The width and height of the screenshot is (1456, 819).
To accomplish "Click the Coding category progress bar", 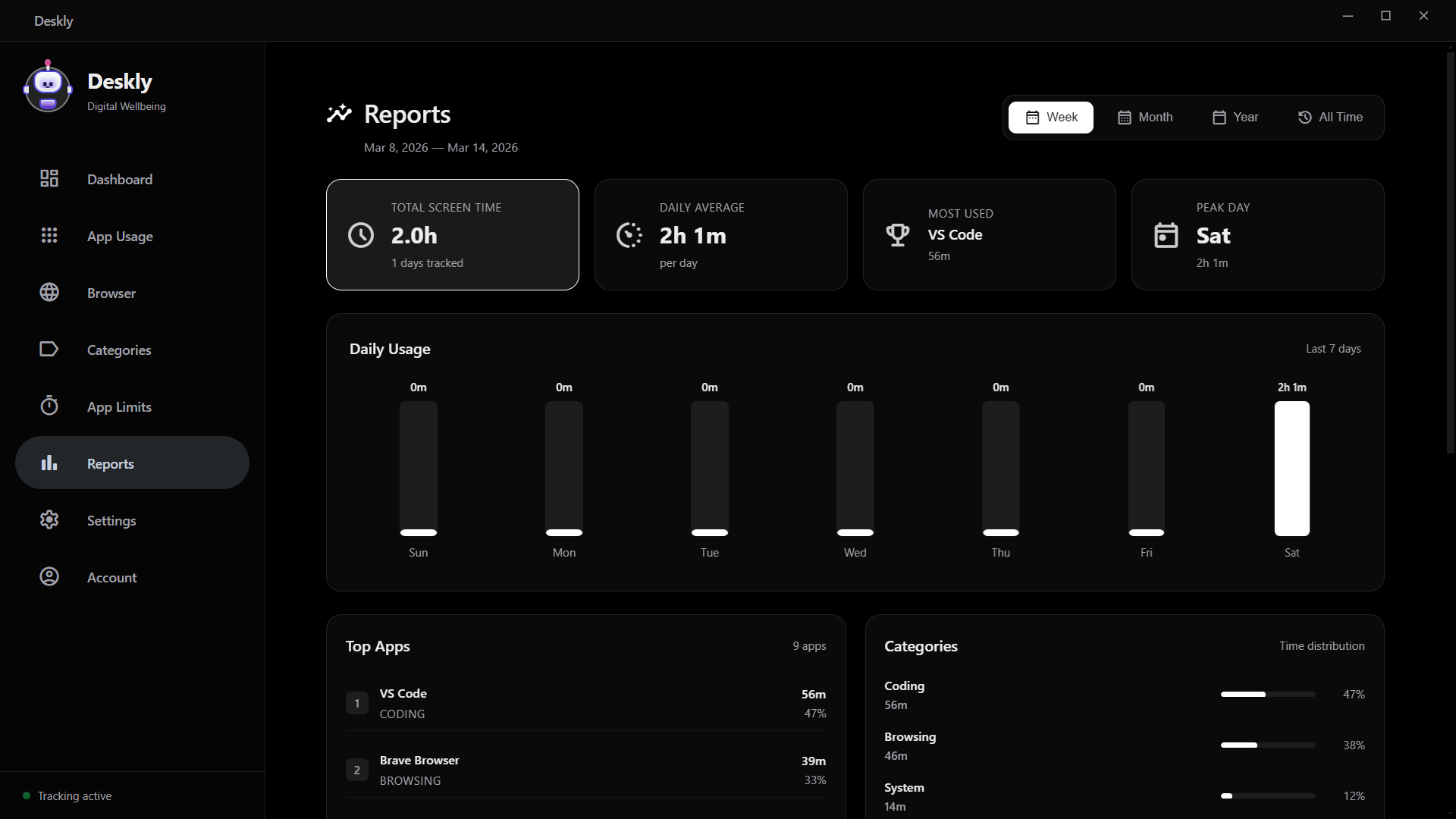I will [x=1267, y=694].
